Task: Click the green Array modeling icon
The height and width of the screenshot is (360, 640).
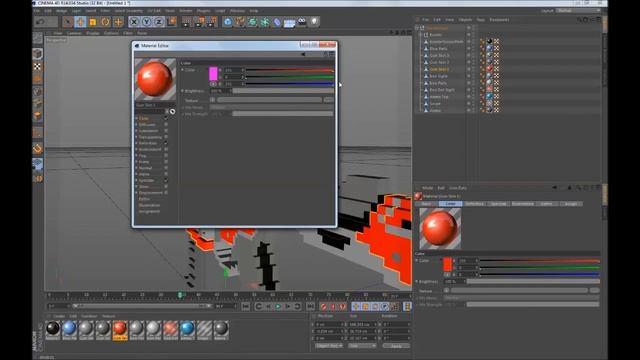Action: pos(264,22)
